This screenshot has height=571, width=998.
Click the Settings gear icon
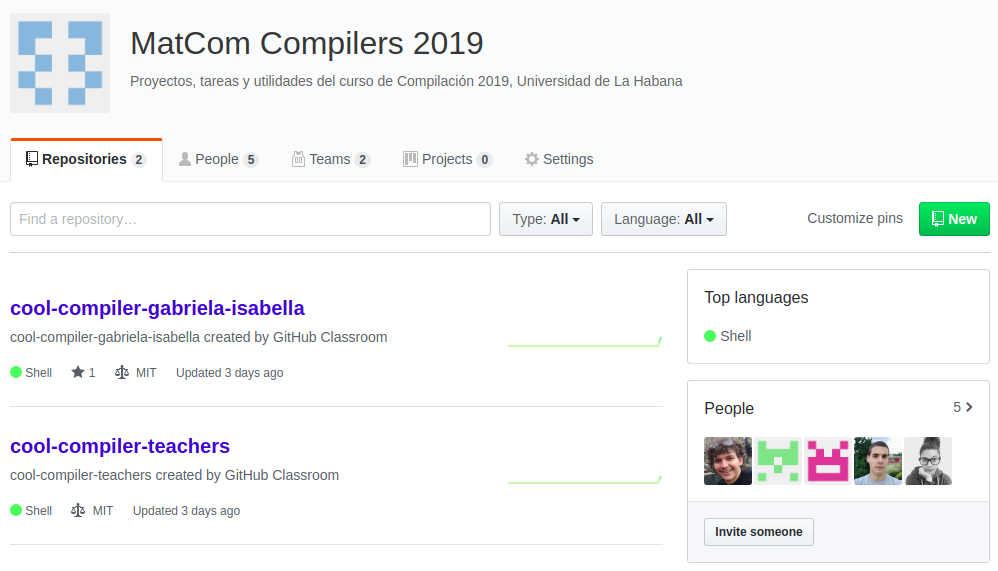click(531, 159)
